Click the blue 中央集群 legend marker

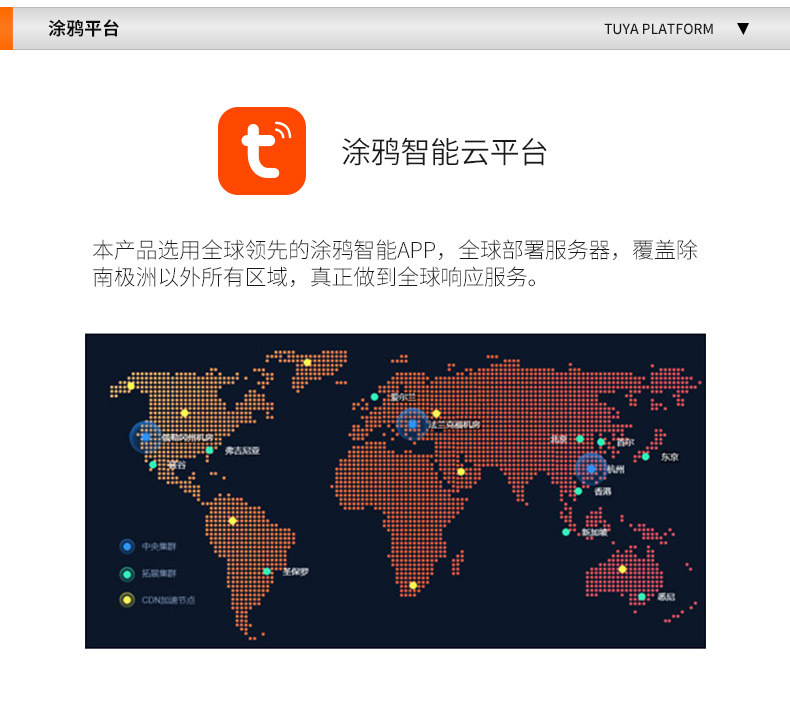tap(127, 546)
